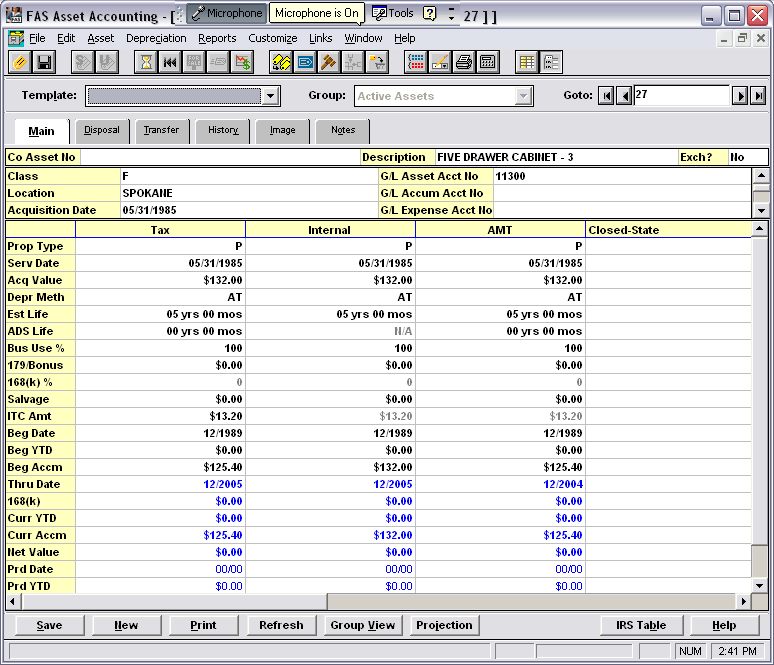Viewport: 774px width, 665px height.
Task: Toggle the Microphone button
Action: (226, 13)
